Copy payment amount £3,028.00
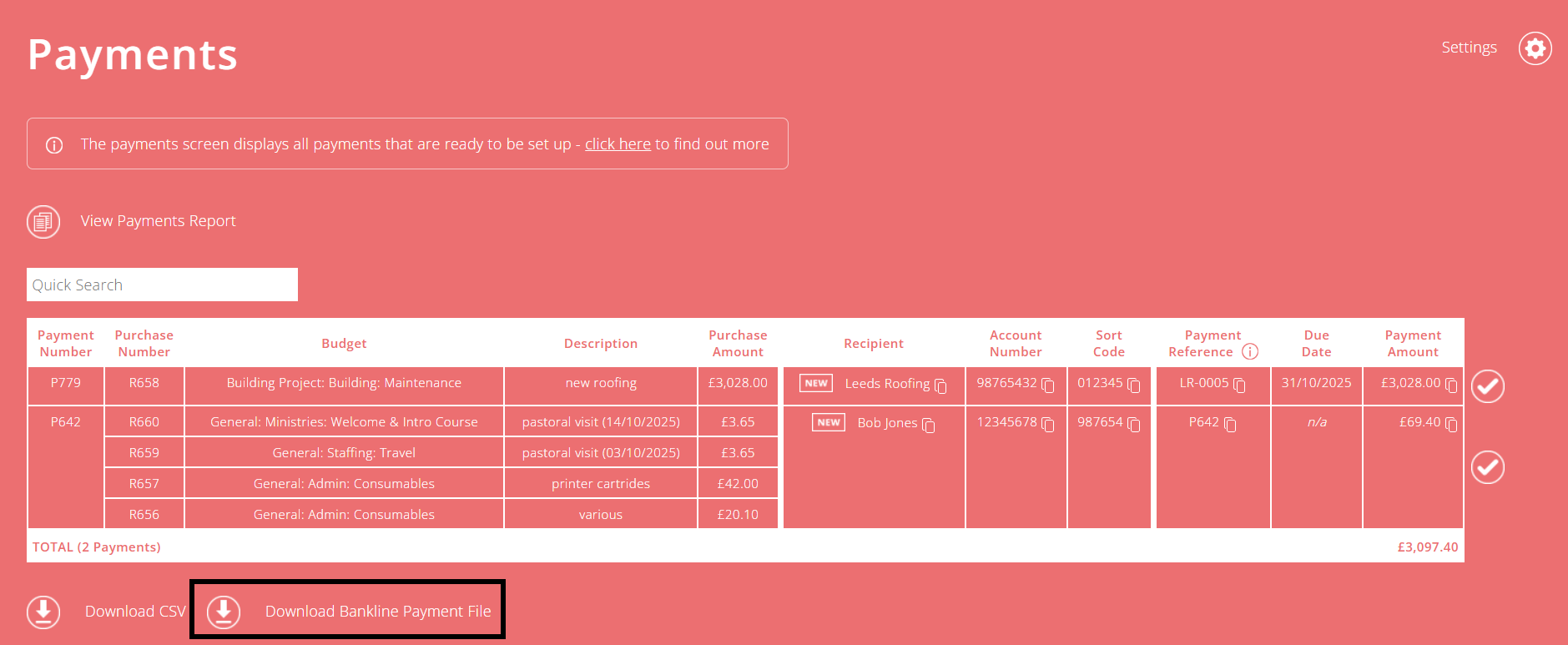 click(x=1451, y=385)
